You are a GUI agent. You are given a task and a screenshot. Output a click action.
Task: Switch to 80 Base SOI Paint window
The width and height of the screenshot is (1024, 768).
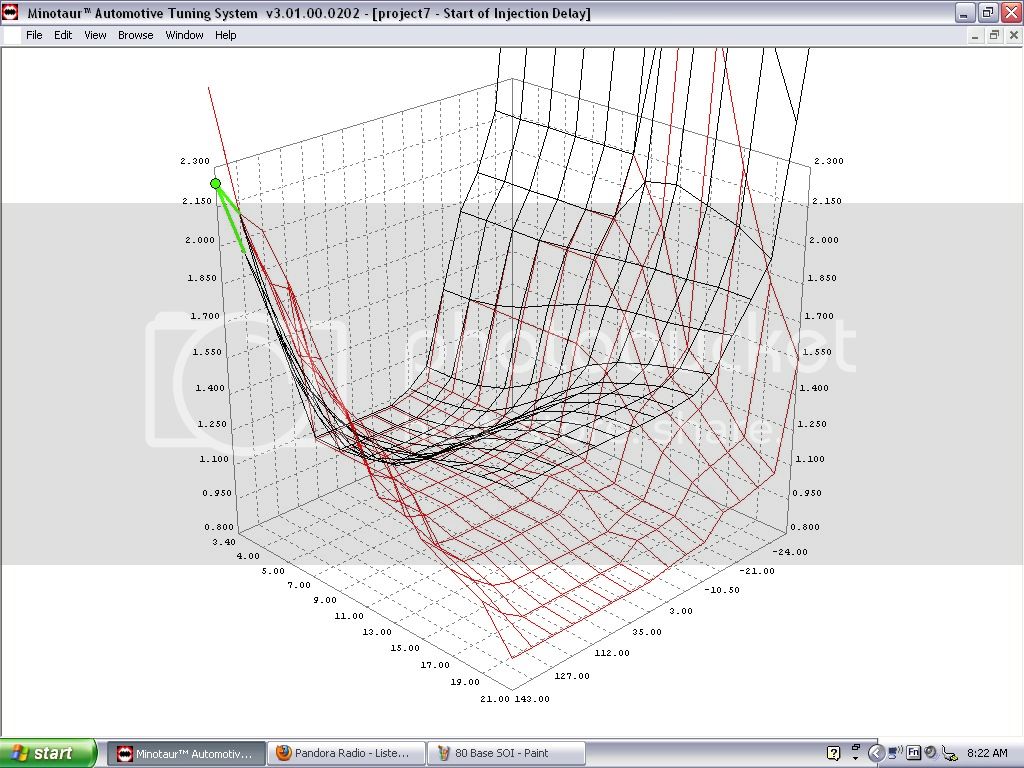pyautogui.click(x=506, y=754)
